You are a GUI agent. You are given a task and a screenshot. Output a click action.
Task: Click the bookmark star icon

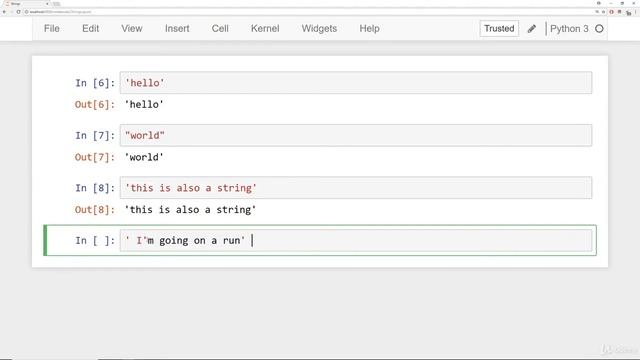tap(603, 12)
